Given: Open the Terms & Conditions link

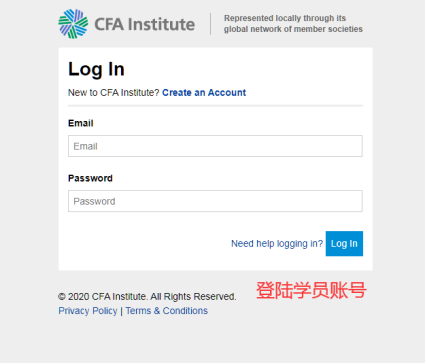Looking at the screenshot, I should tap(167, 311).
